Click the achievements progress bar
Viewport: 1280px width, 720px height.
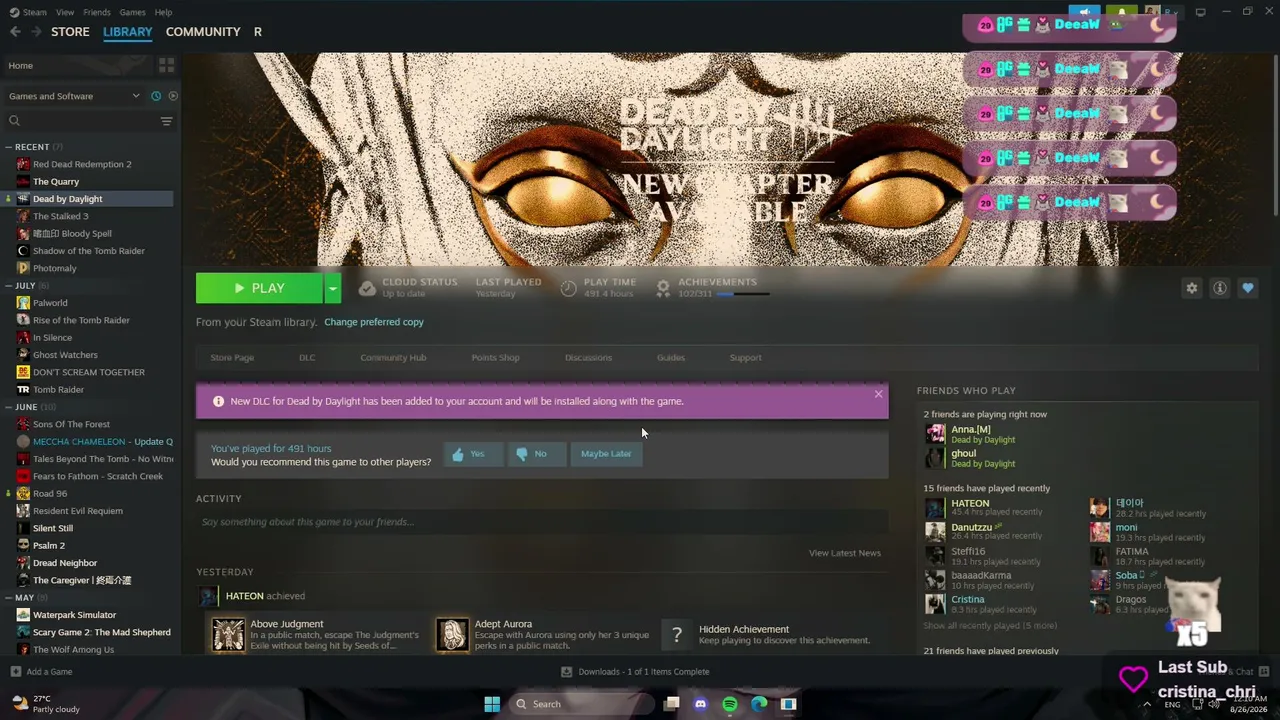(743, 294)
